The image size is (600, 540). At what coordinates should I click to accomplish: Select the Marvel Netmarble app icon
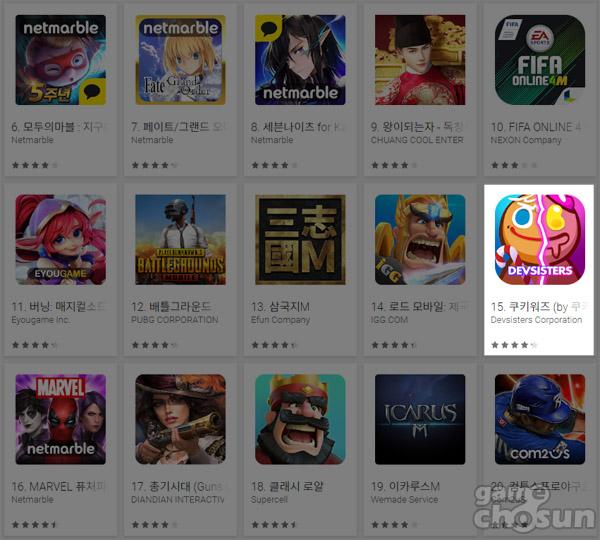tap(60, 419)
